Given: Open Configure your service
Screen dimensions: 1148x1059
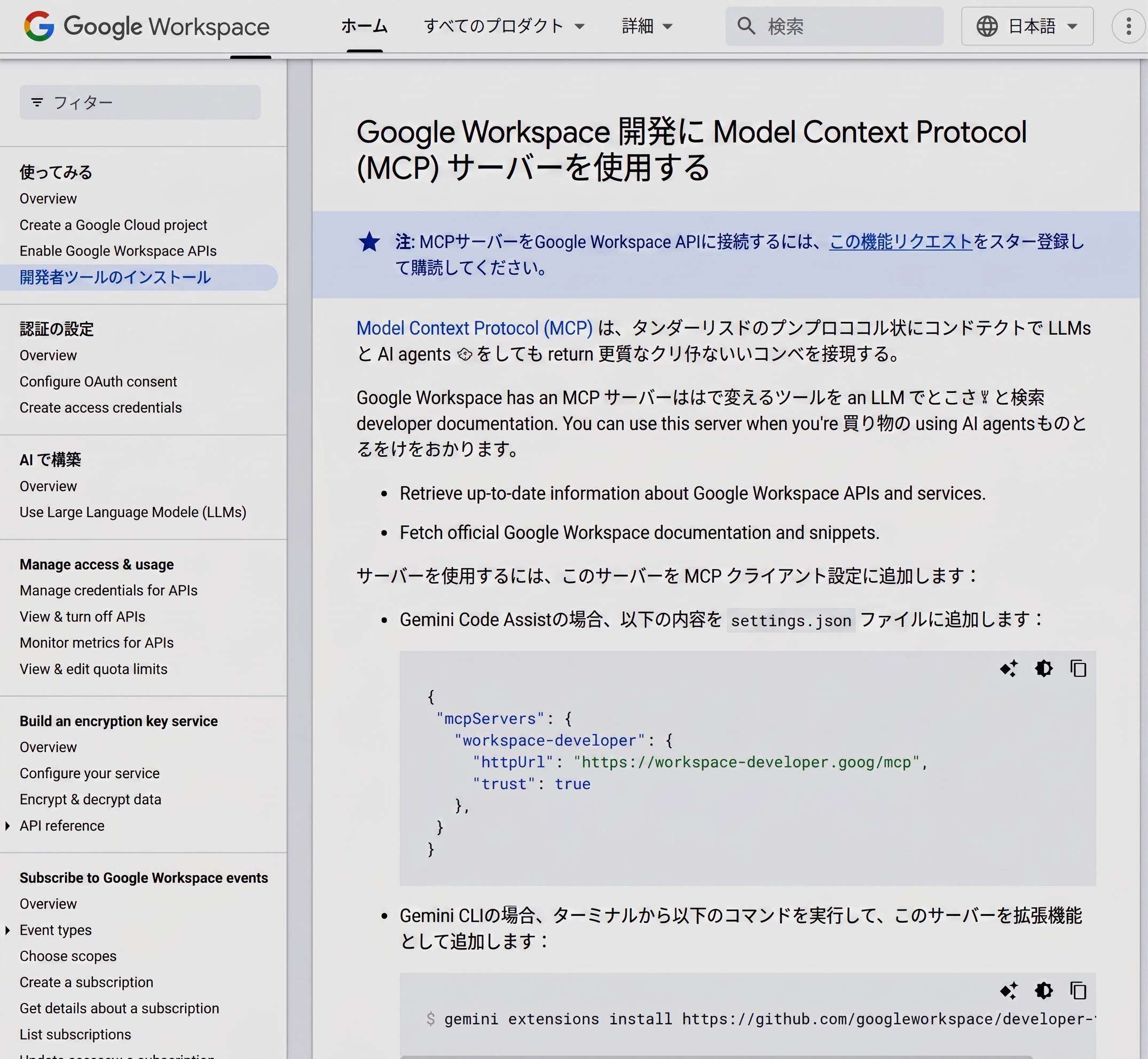Looking at the screenshot, I should pos(89,773).
